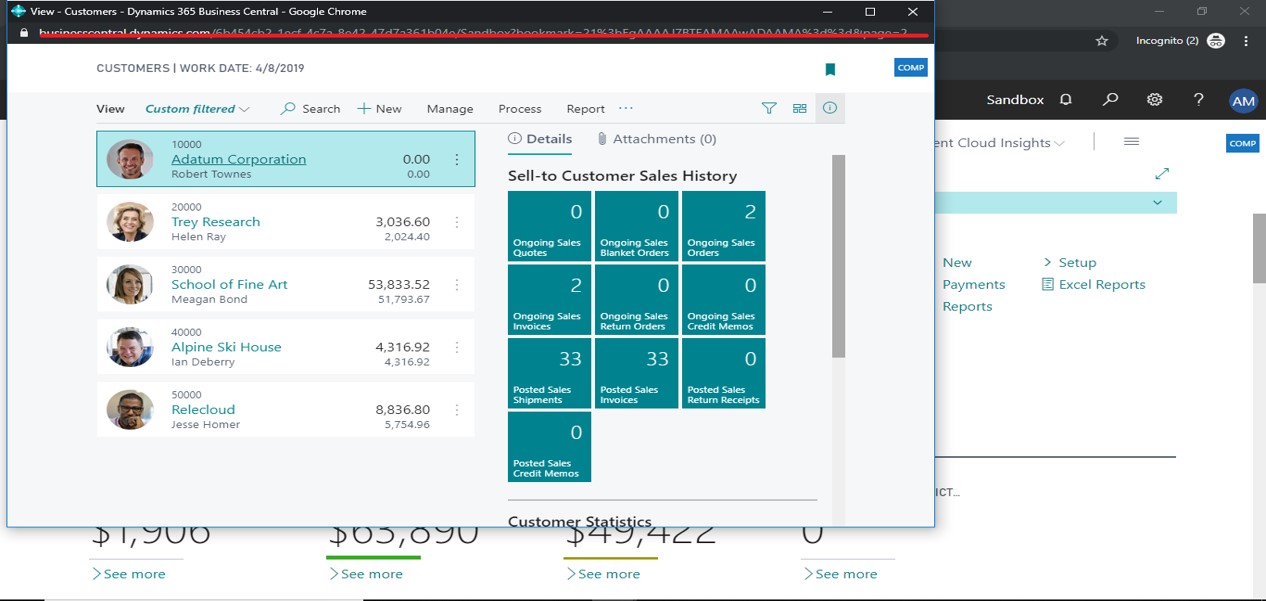Open the Posted Sales Return Receipts tile
This screenshot has height=601, width=1266.
coord(724,373)
